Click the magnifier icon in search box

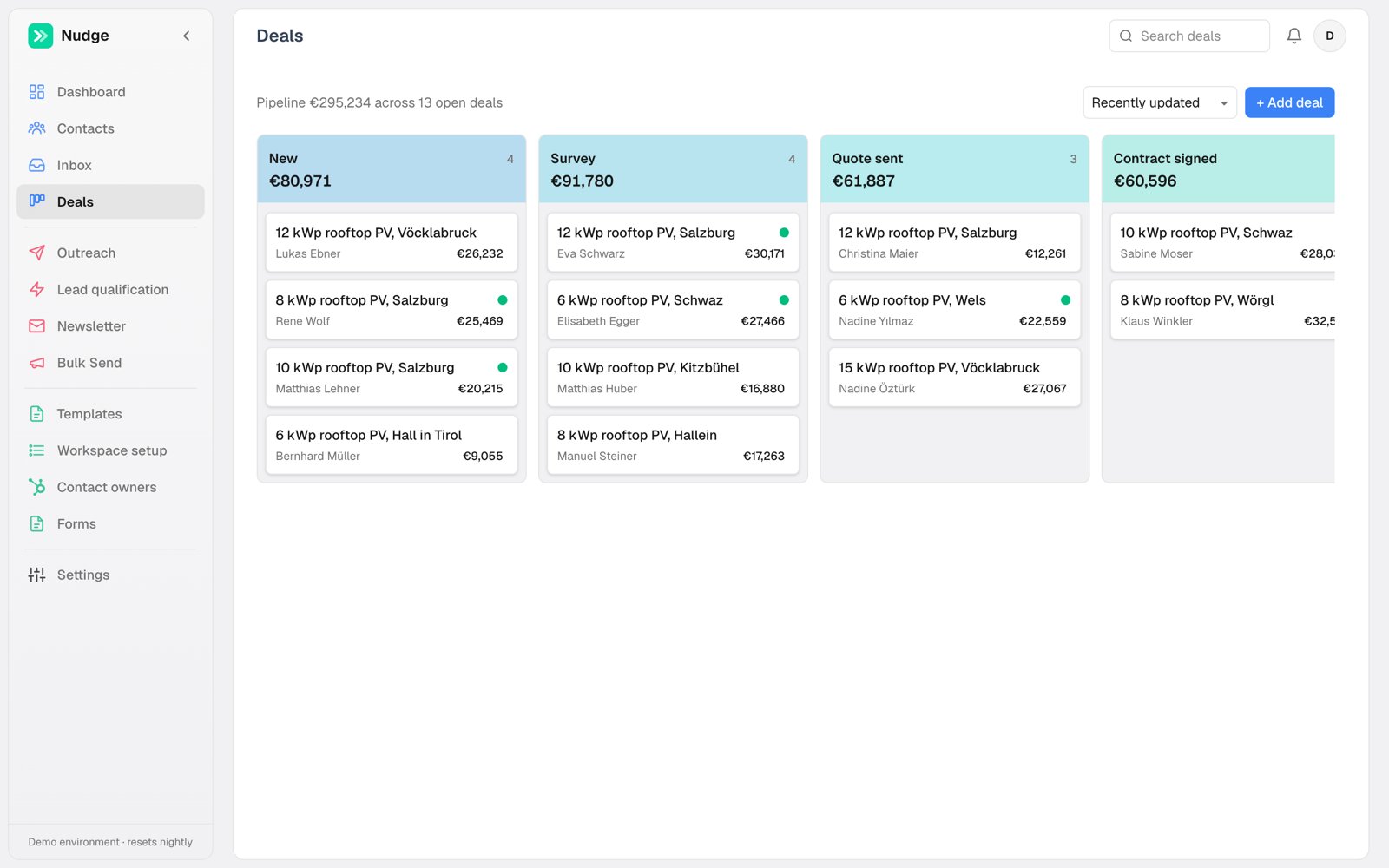pyautogui.click(x=1126, y=36)
